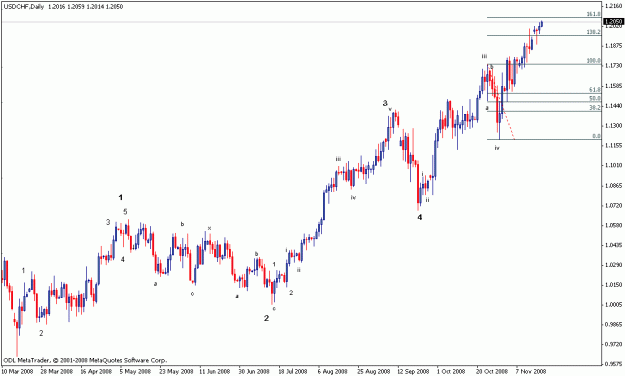Click the 0.9865 price axis label

coord(614,325)
